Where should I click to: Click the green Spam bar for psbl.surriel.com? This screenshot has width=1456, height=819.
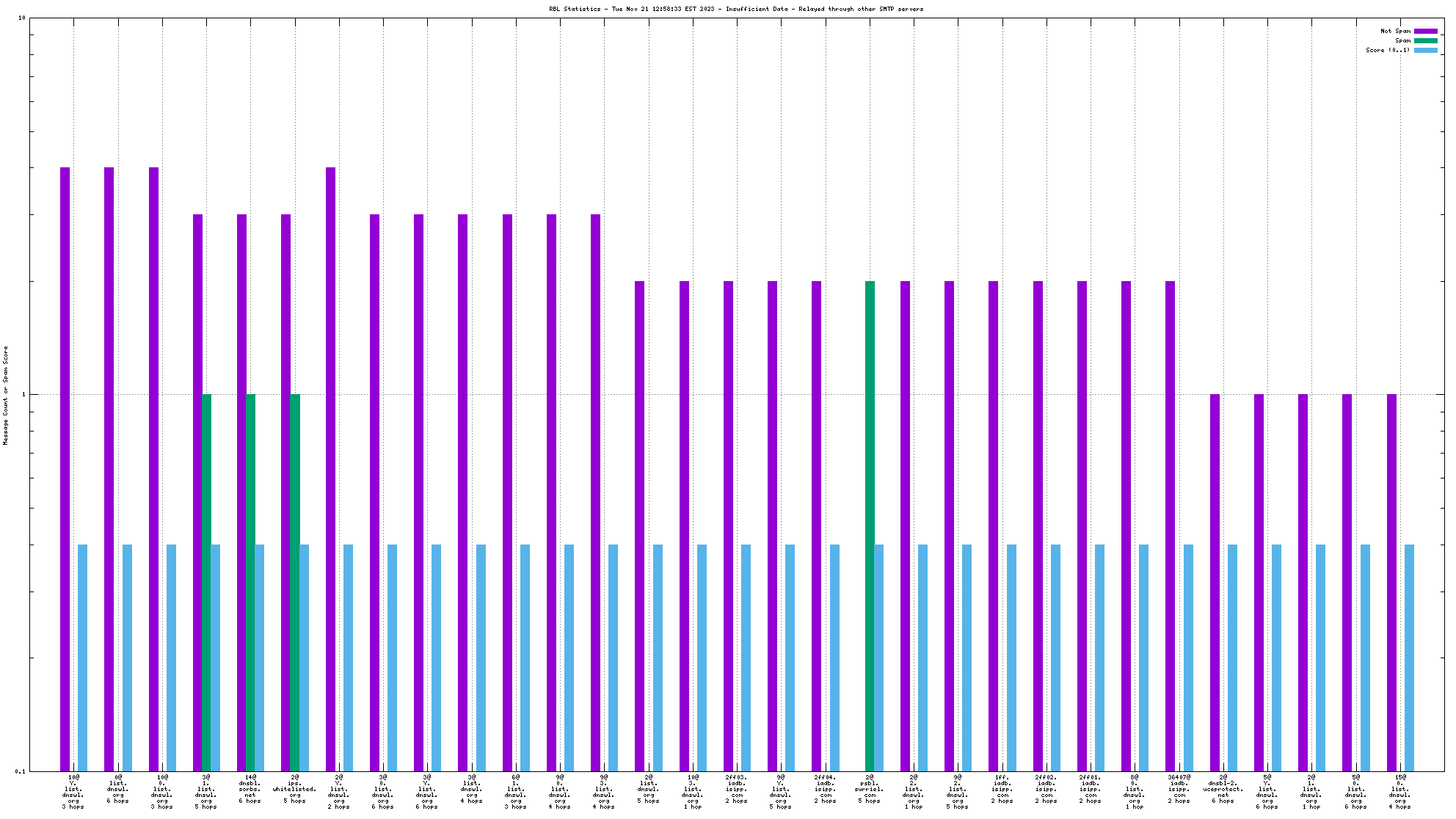click(x=870, y=525)
